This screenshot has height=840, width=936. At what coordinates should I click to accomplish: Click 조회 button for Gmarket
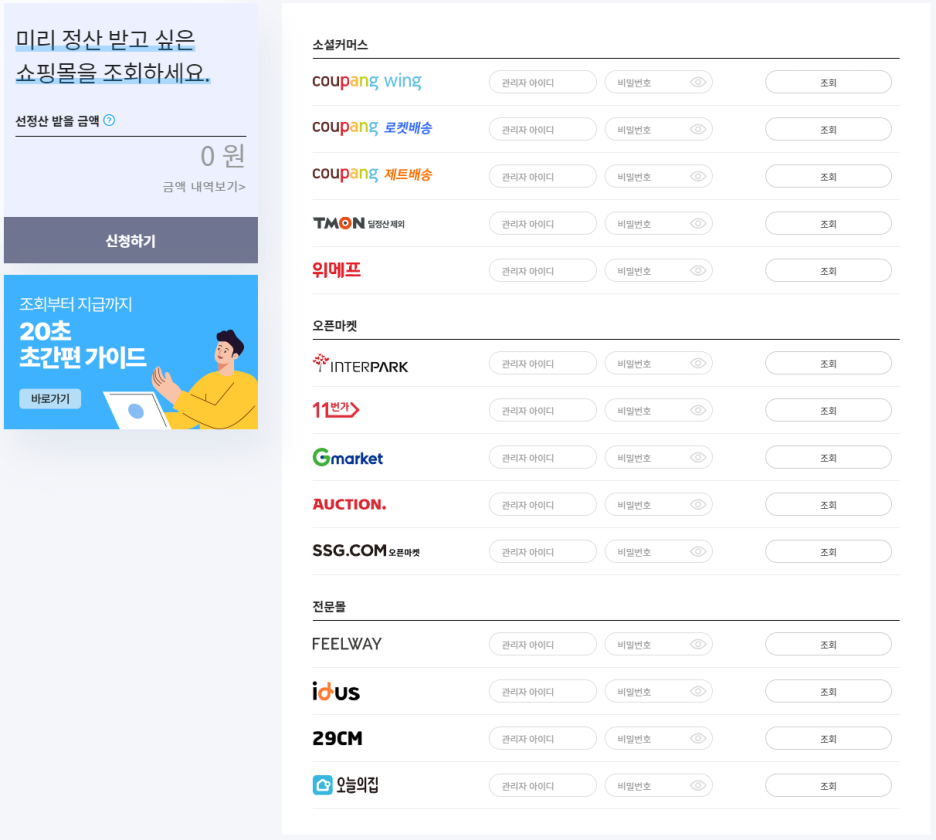tap(828, 458)
